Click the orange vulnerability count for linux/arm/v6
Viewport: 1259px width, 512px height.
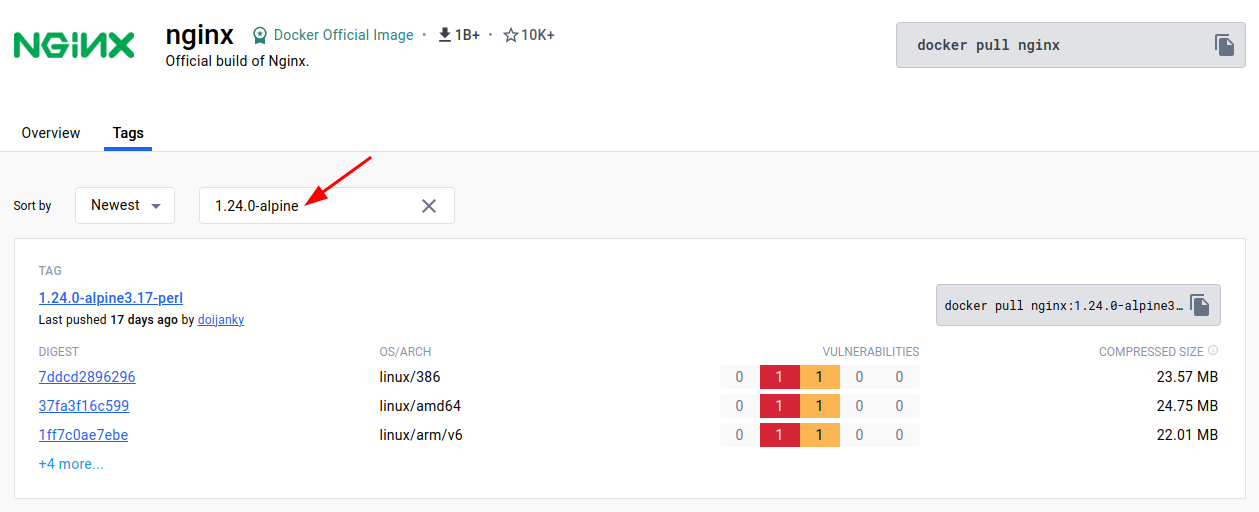(820, 435)
